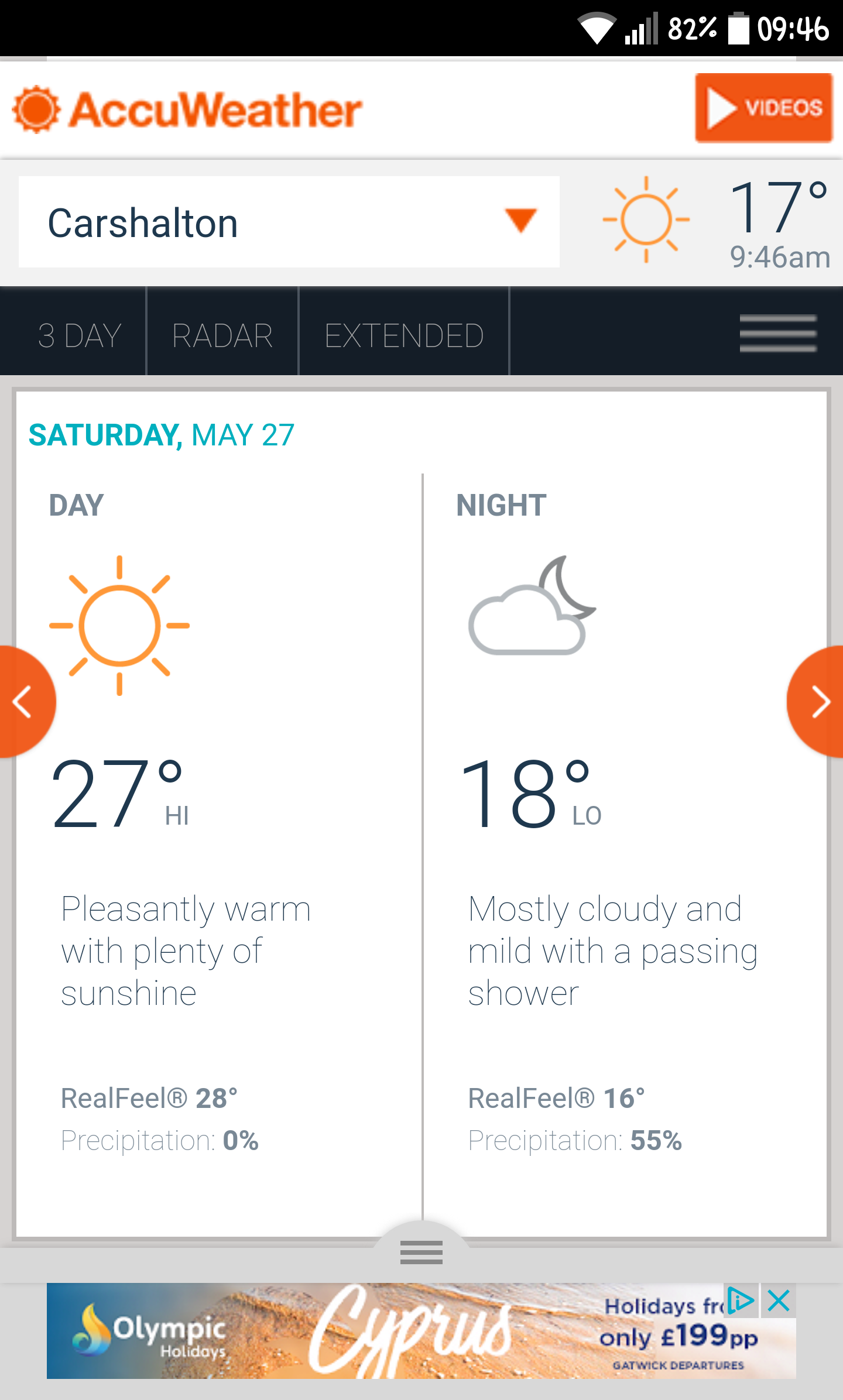Go to previous day with left arrow

(25, 702)
